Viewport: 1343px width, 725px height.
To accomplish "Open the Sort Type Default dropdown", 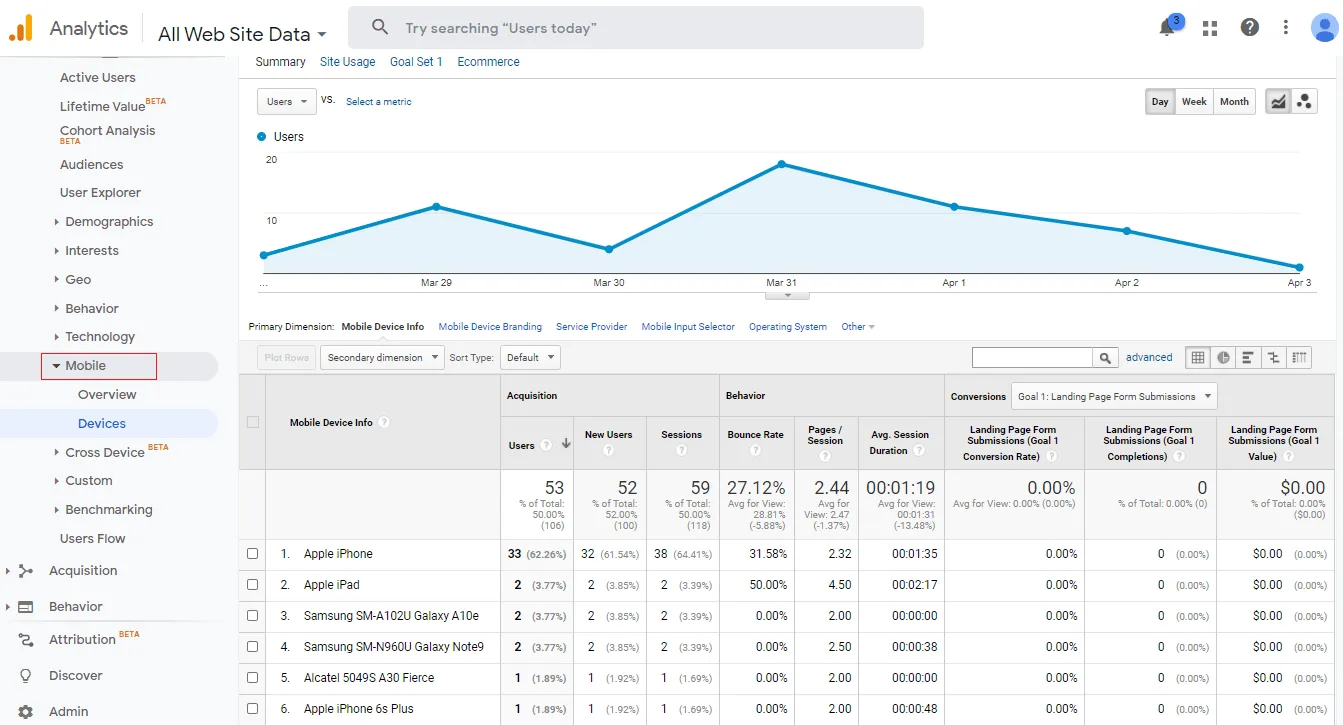I will (x=530, y=357).
